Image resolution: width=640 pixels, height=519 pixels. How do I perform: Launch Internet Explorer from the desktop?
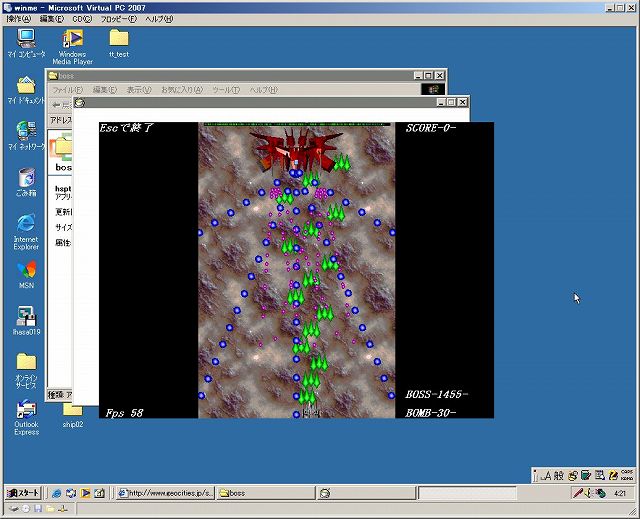[x=26, y=231]
